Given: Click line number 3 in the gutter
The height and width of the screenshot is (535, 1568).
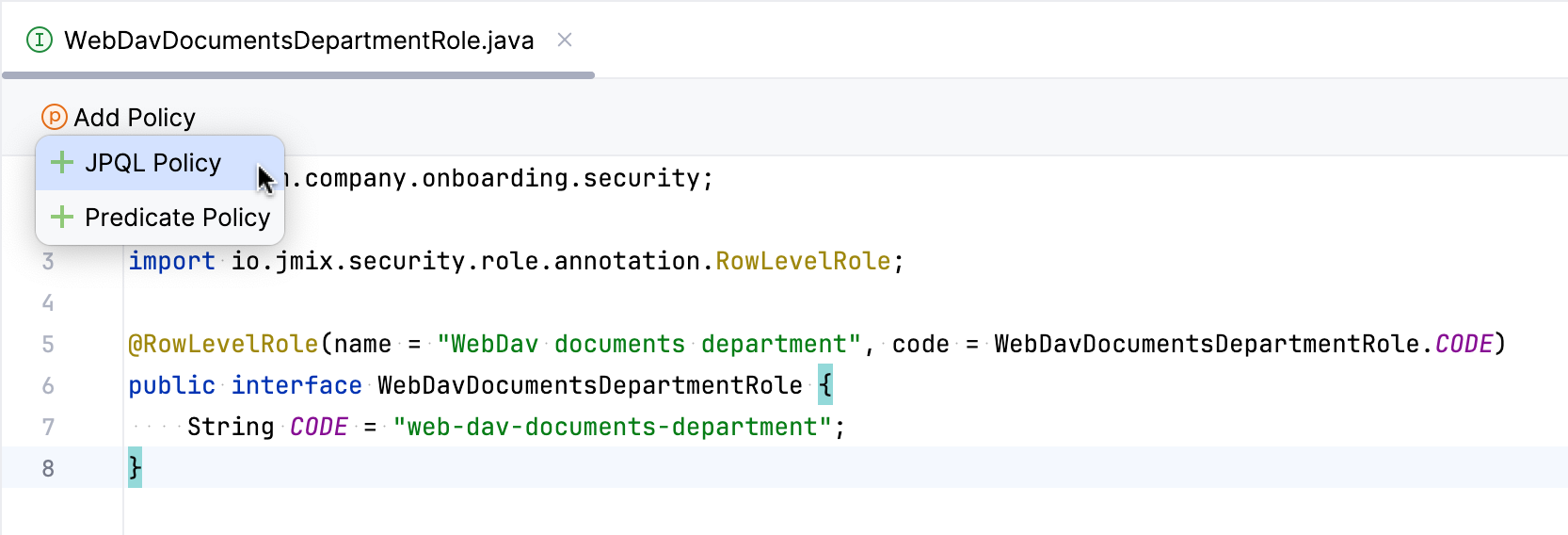Looking at the screenshot, I should click(x=48, y=261).
